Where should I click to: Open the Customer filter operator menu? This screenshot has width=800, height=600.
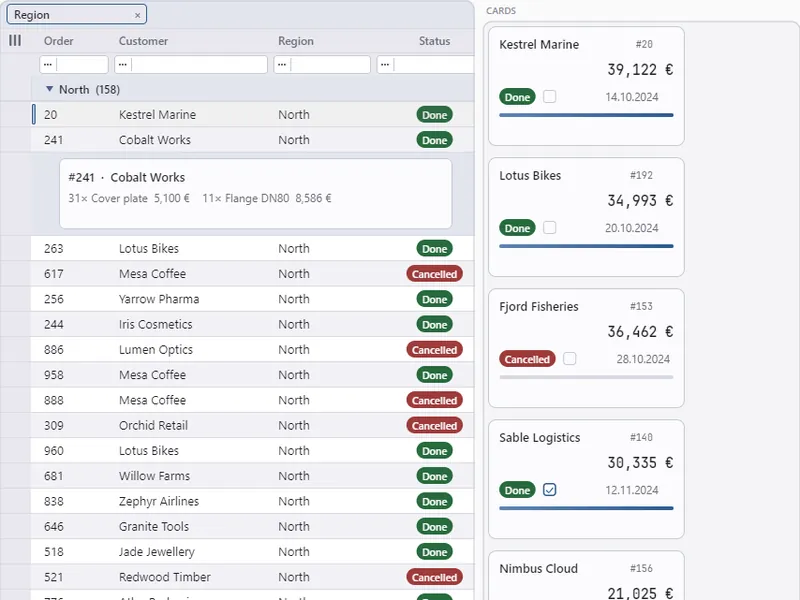click(122, 65)
